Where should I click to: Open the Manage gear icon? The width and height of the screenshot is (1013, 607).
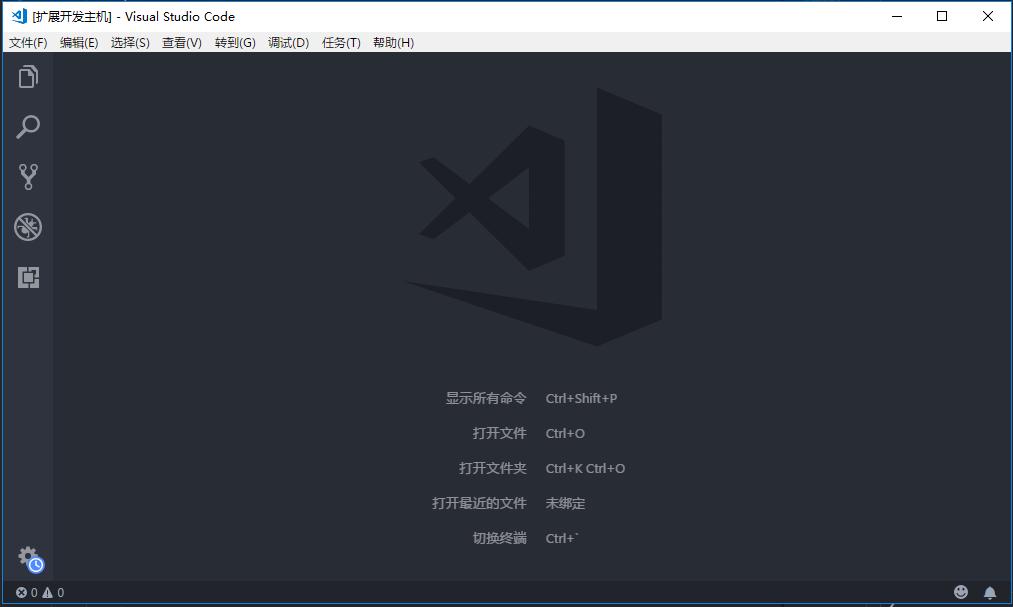(x=29, y=558)
